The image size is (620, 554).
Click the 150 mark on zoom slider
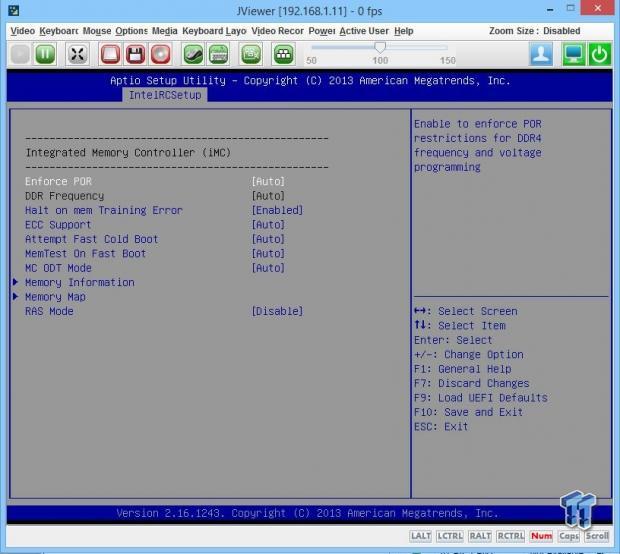click(x=448, y=61)
